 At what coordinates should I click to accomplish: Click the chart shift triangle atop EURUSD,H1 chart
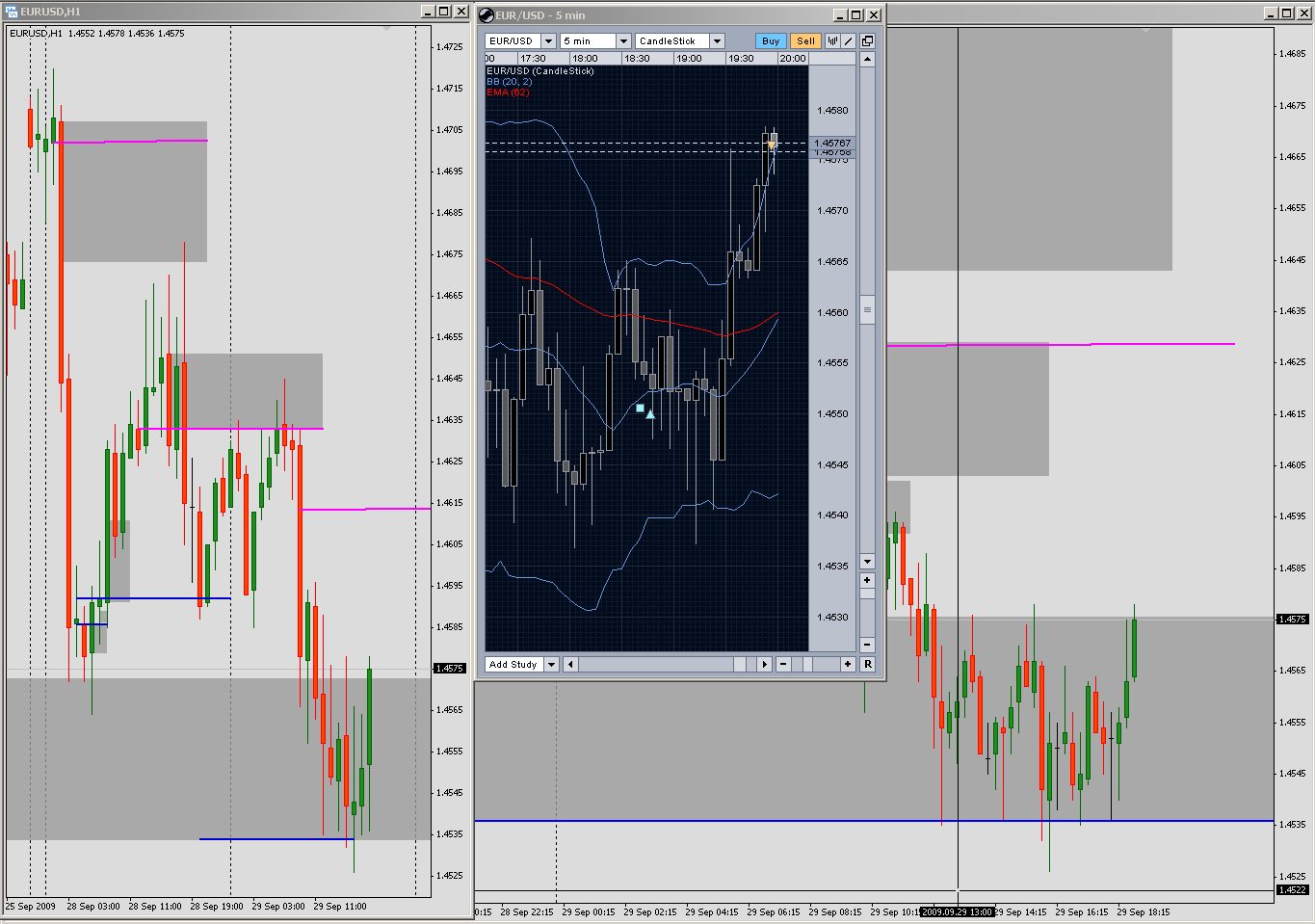386,30
